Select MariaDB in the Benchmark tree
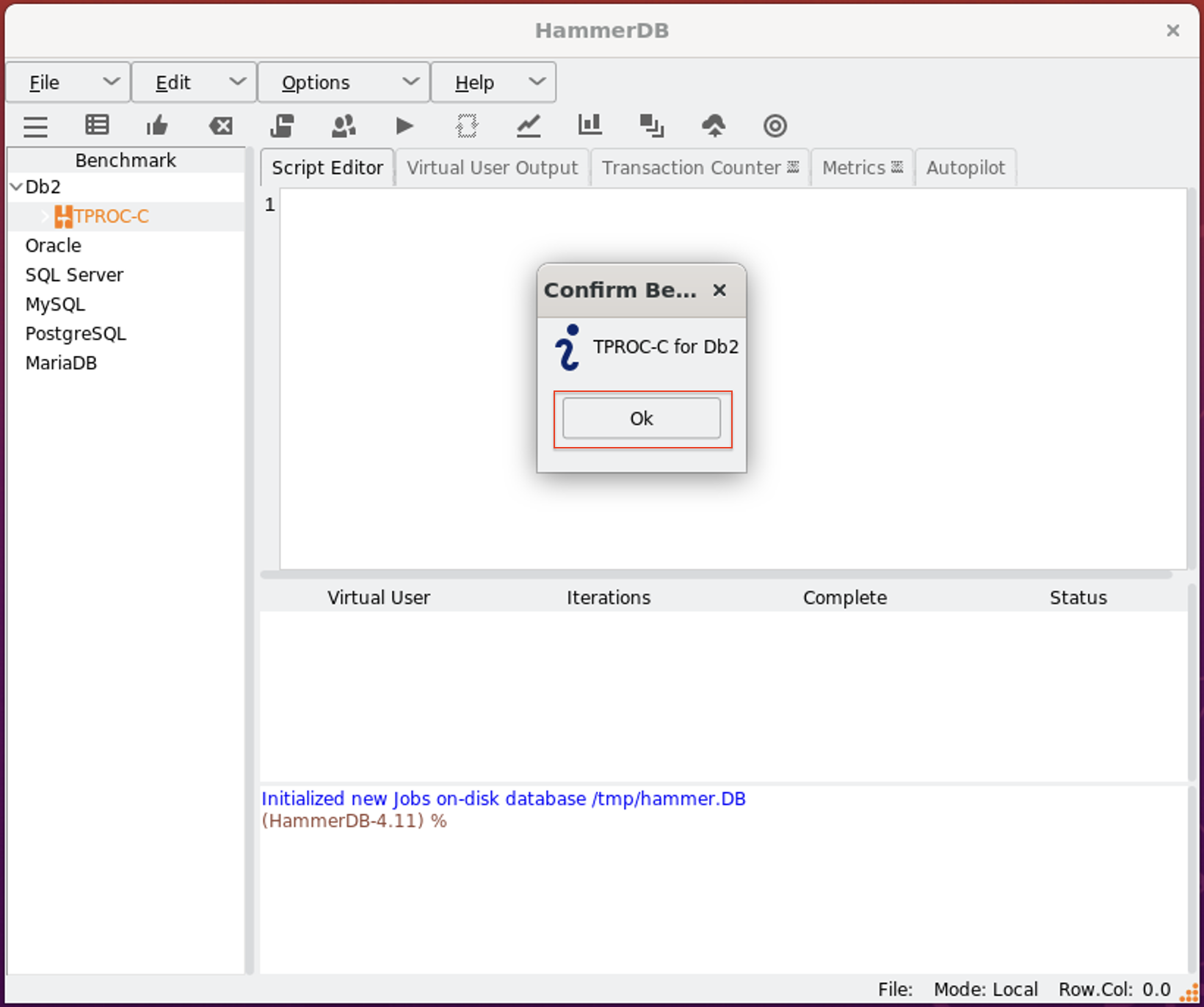The width and height of the screenshot is (1204, 1007). click(61, 363)
